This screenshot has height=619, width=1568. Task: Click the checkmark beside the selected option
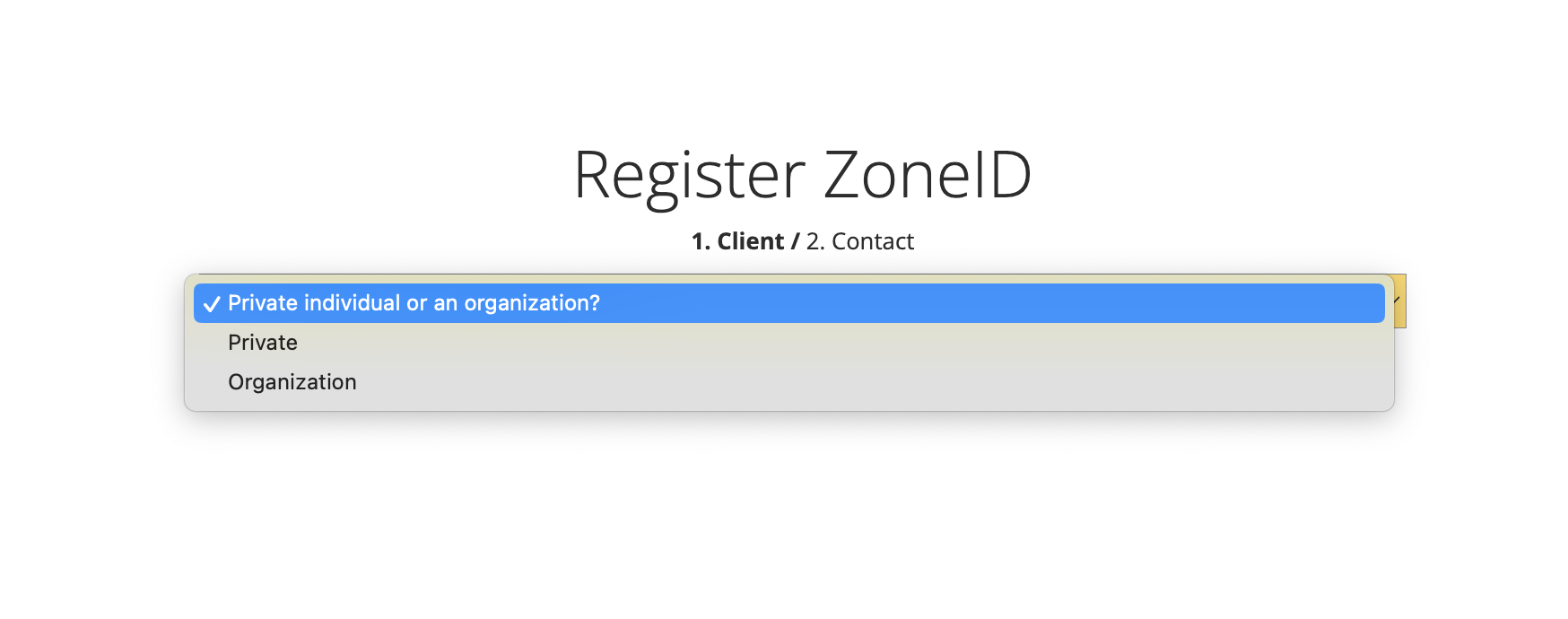[212, 304]
